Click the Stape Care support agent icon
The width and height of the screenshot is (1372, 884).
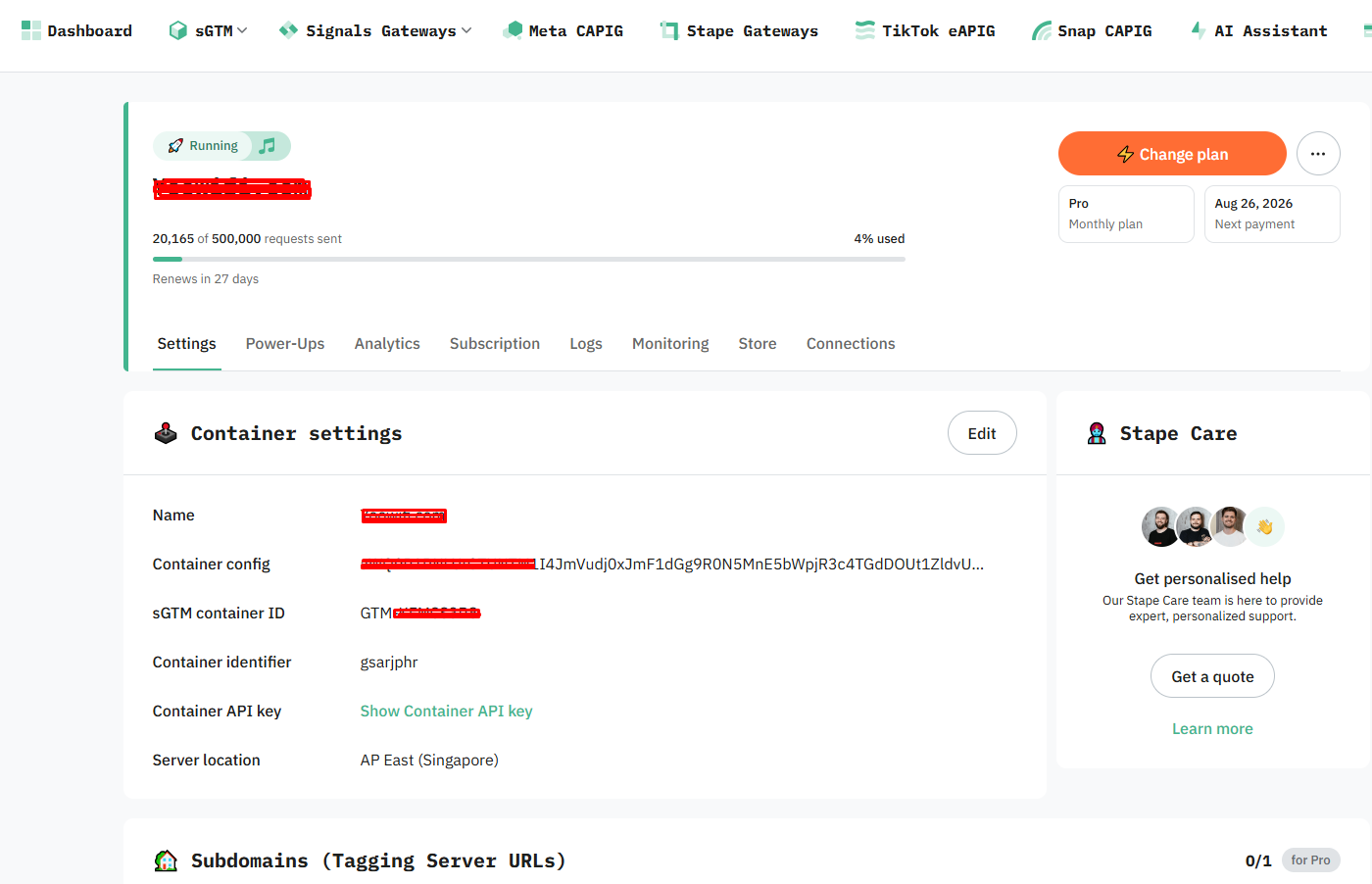tap(1097, 433)
